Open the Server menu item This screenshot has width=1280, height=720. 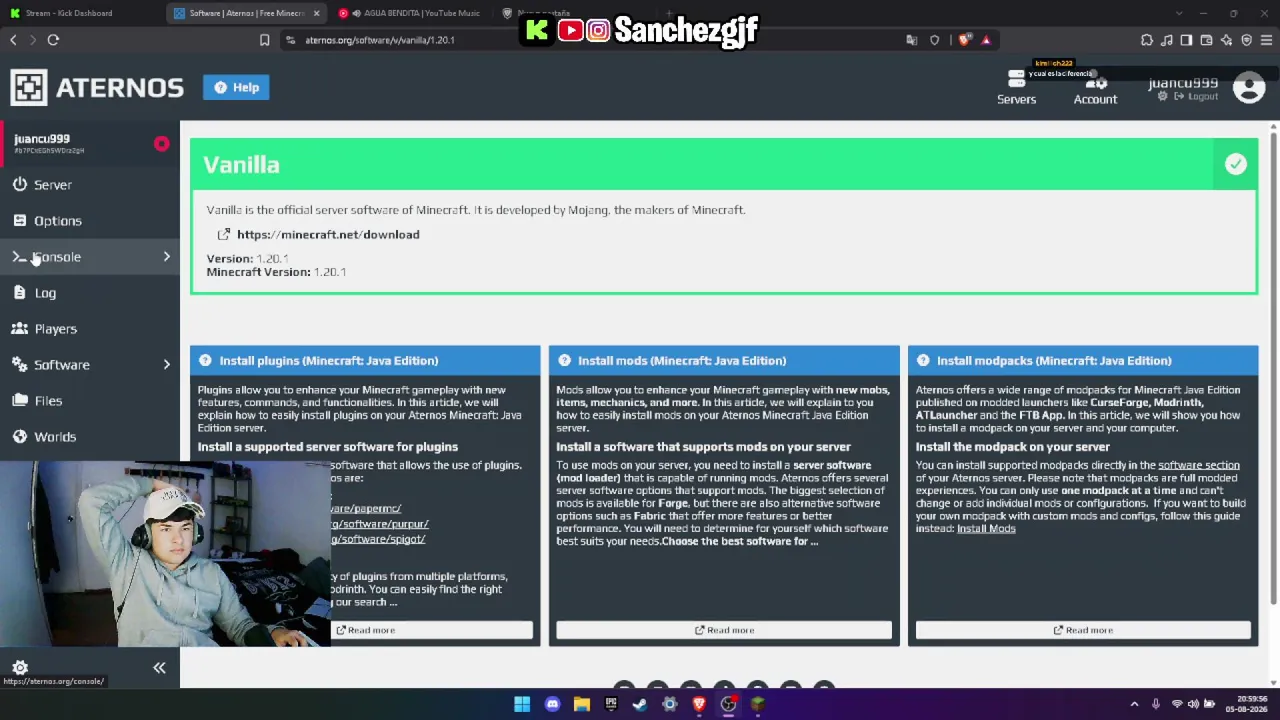pos(90,185)
